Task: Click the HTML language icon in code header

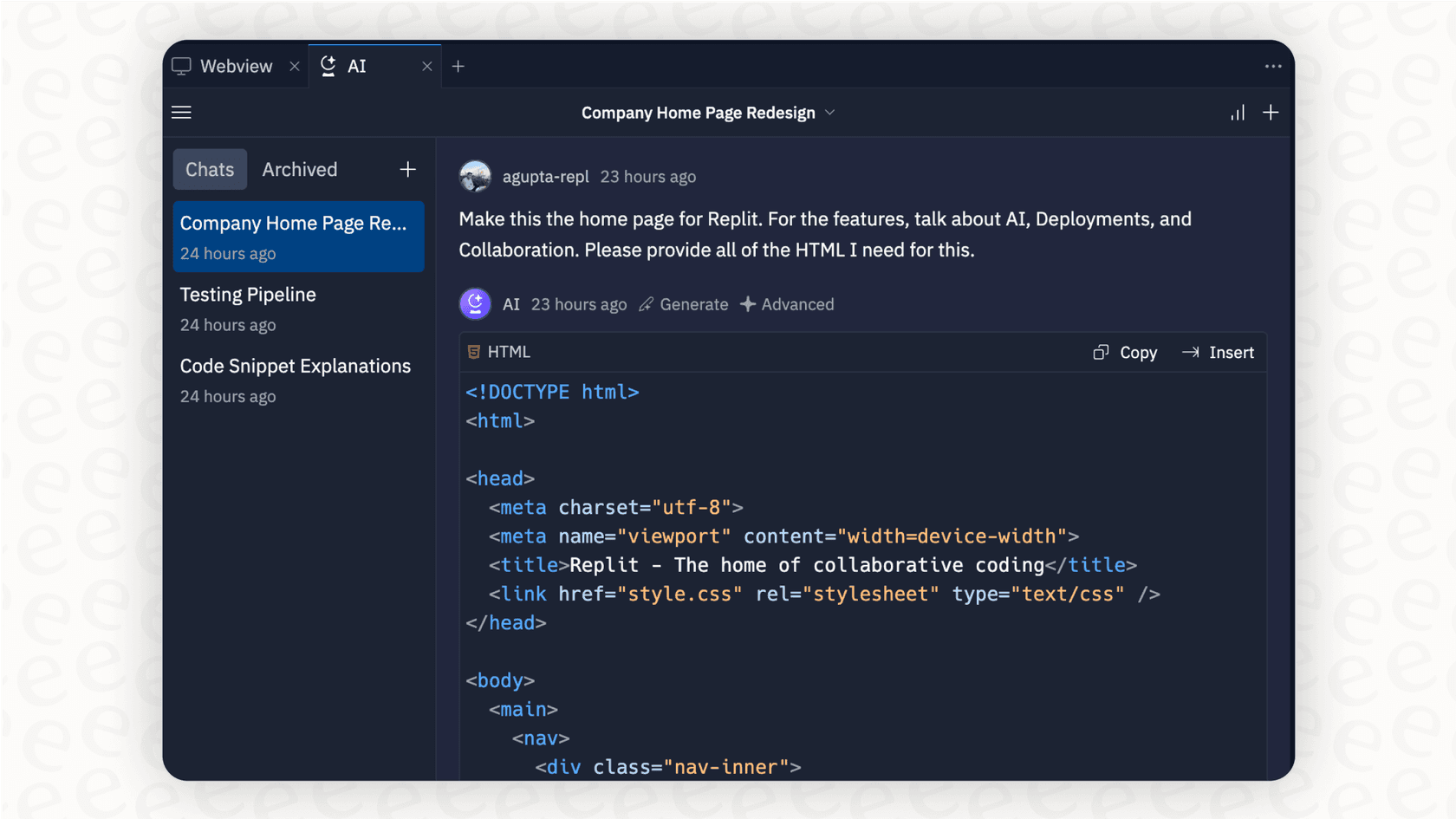Action: point(473,351)
